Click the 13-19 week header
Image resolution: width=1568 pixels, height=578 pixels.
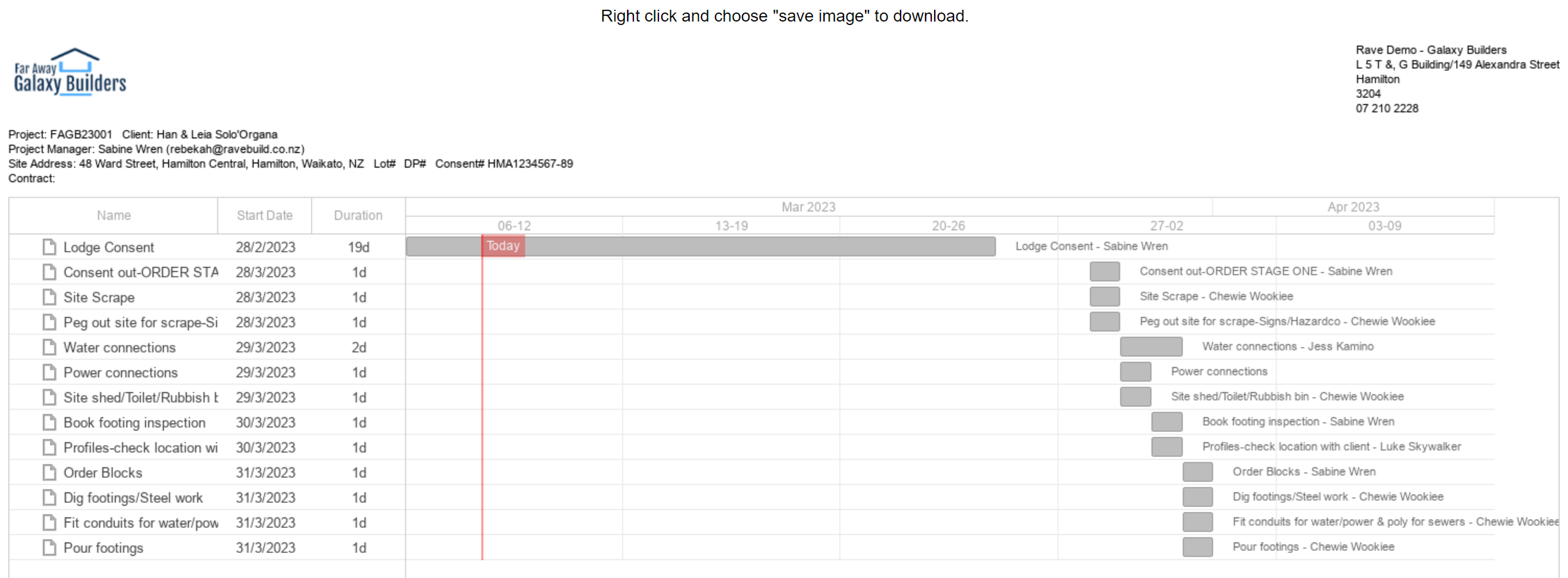click(x=731, y=226)
